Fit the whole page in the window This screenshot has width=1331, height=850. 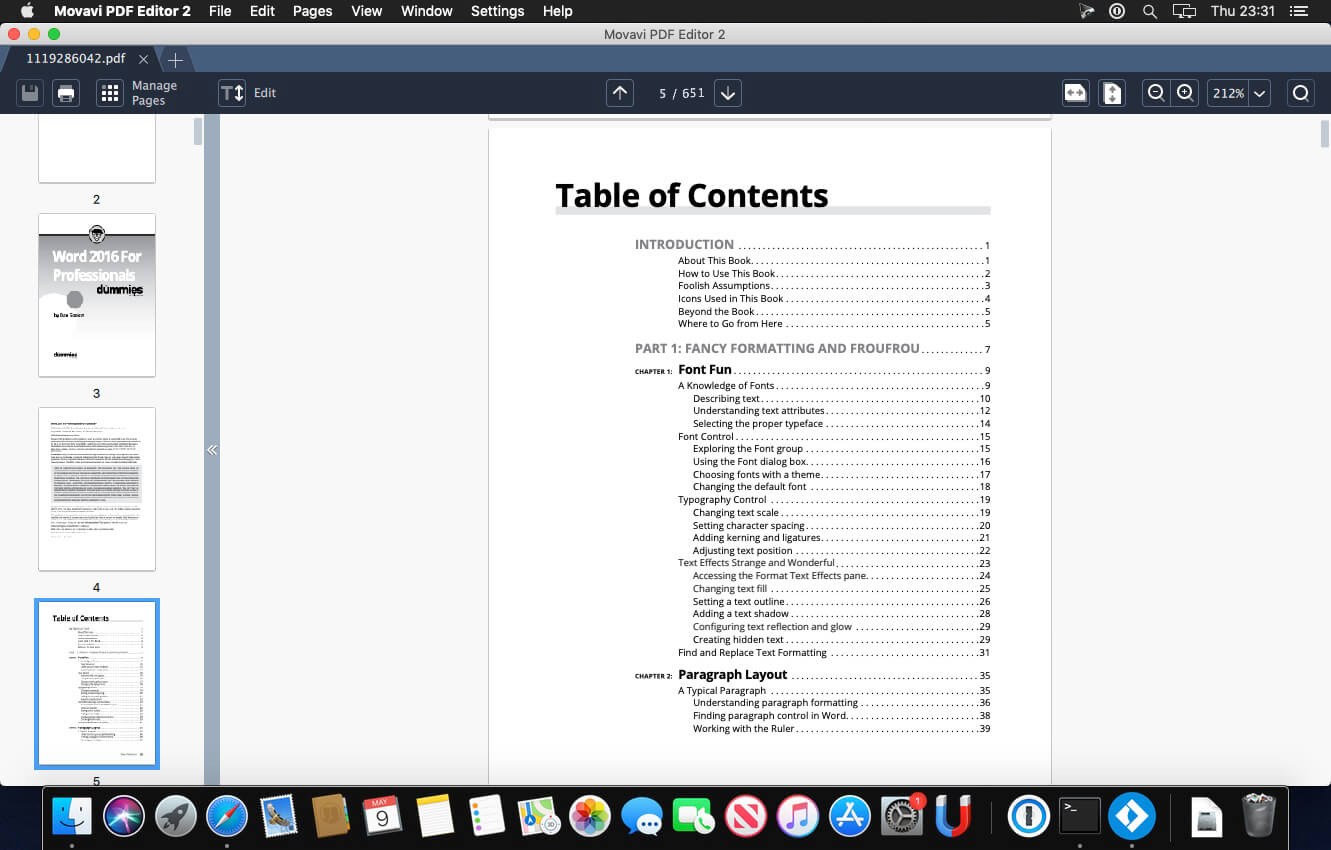pos(1111,93)
